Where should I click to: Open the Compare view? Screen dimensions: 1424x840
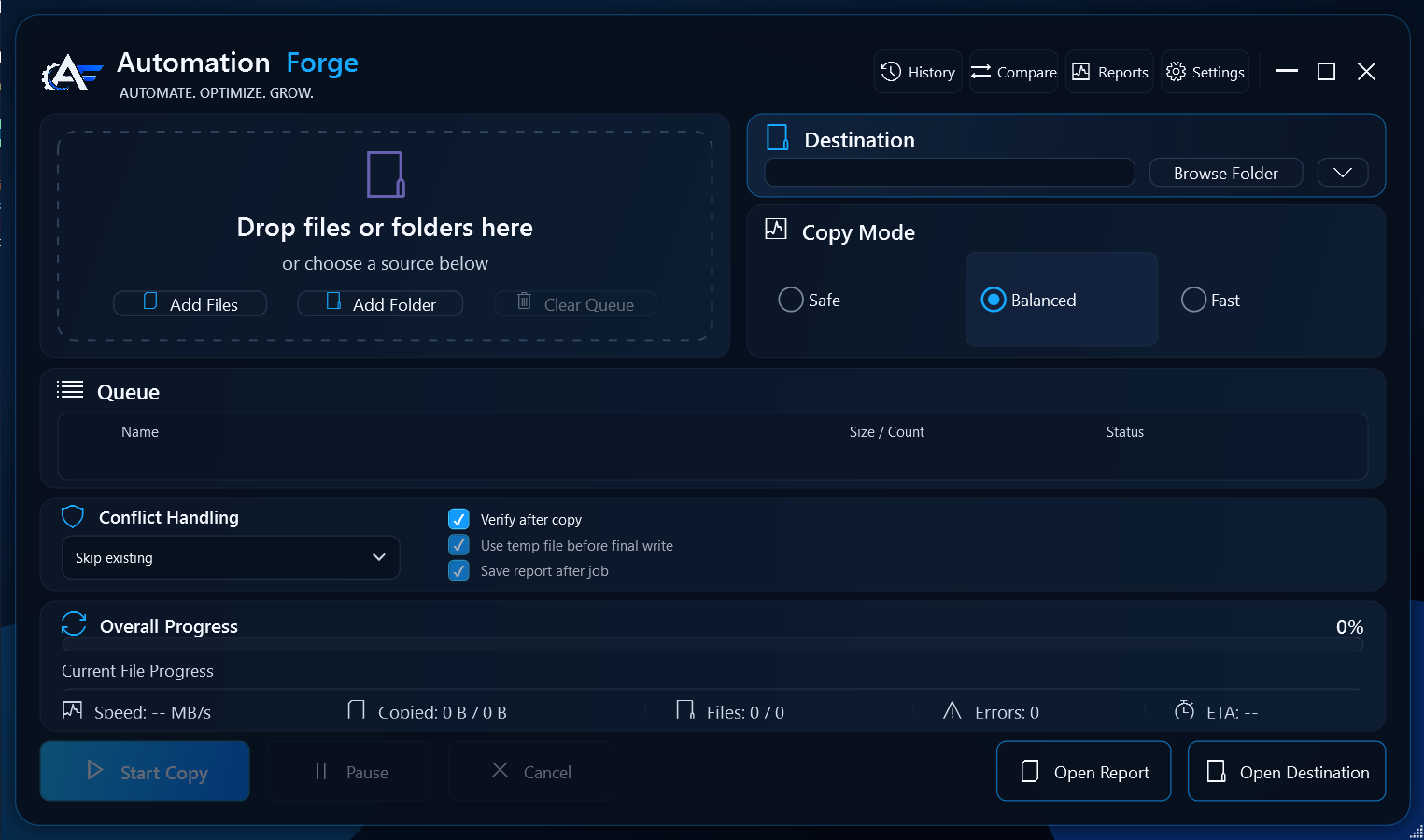tap(1013, 72)
